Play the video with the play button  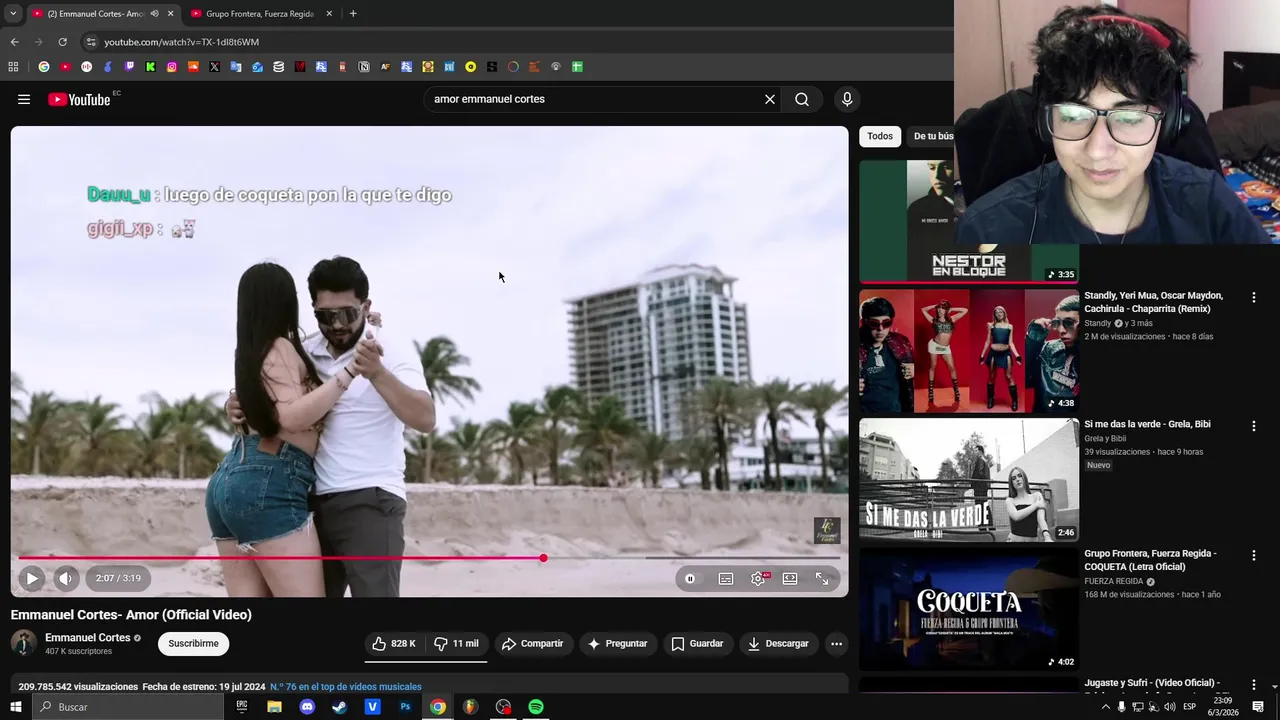(x=32, y=578)
